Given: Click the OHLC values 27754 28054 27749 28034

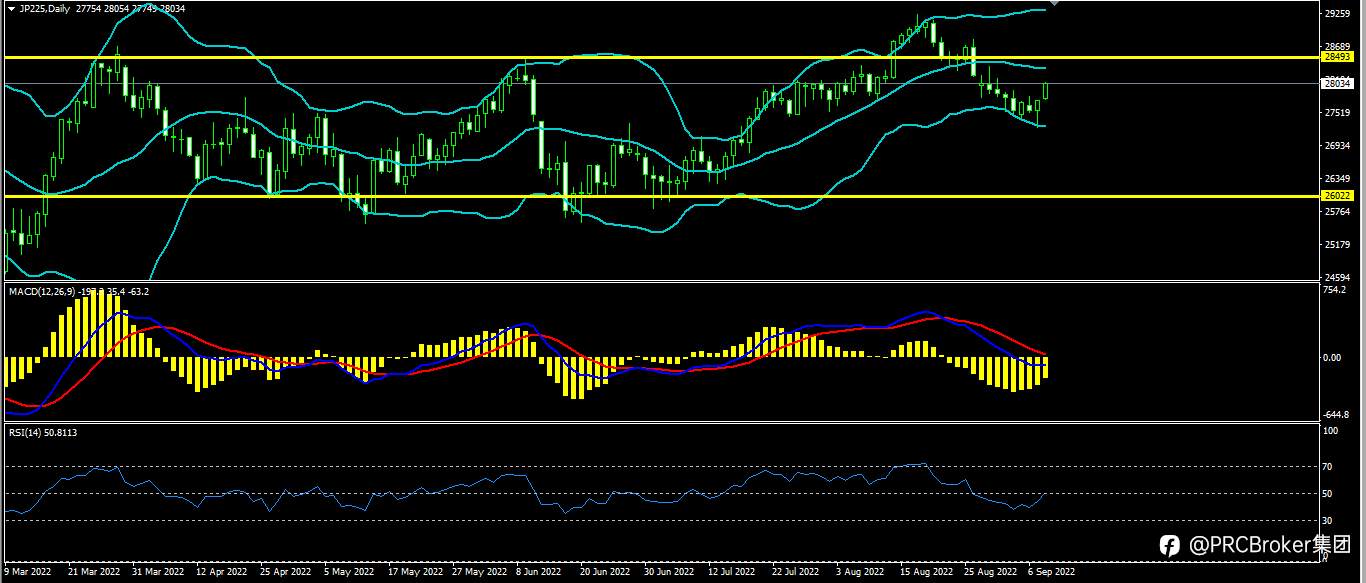Looking at the screenshot, I should [130, 8].
